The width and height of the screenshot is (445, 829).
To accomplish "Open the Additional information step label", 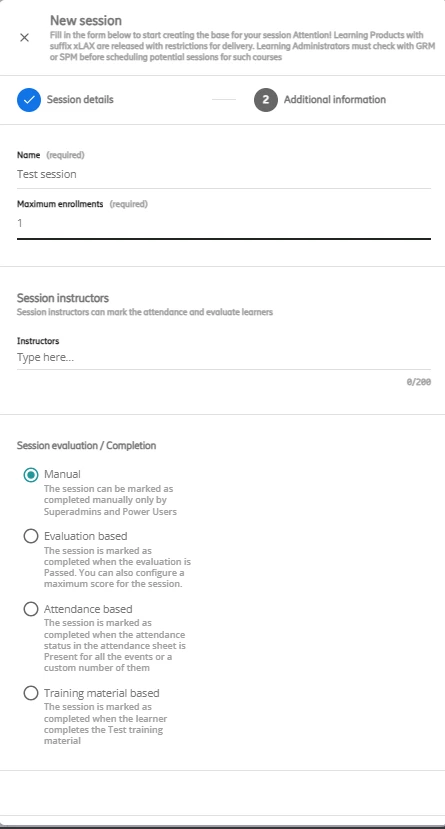I will point(335,99).
